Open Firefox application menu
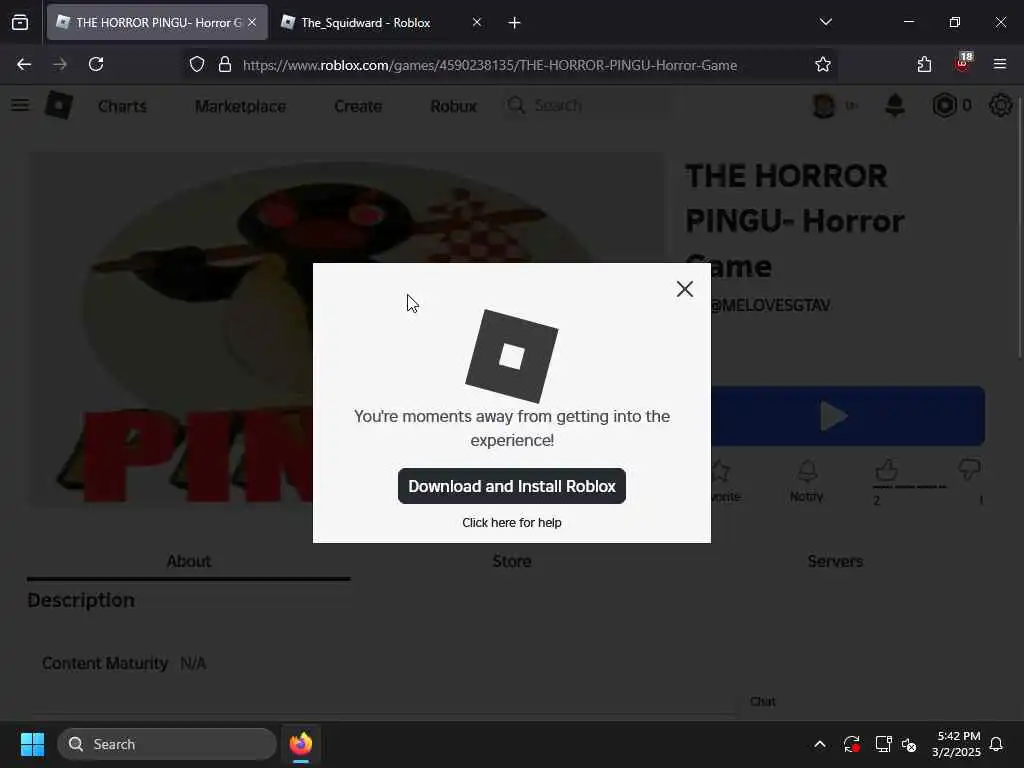Screen dimensions: 1024x768 tap(1000, 64)
